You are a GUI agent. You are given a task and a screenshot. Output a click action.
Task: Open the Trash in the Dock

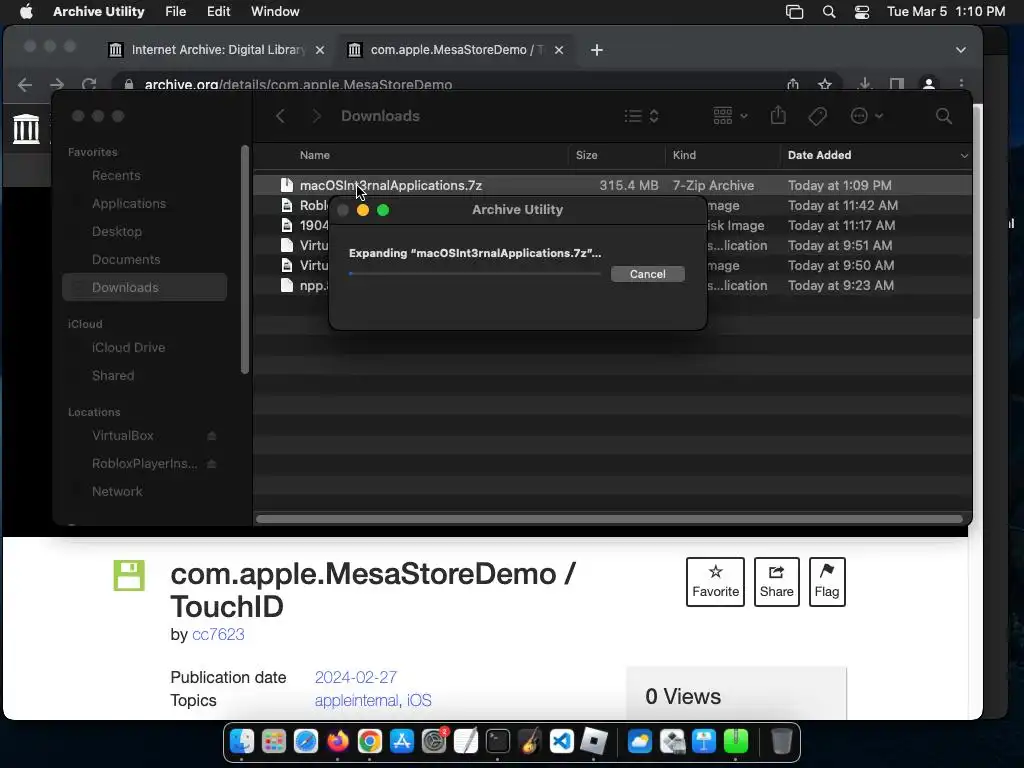tap(782, 742)
